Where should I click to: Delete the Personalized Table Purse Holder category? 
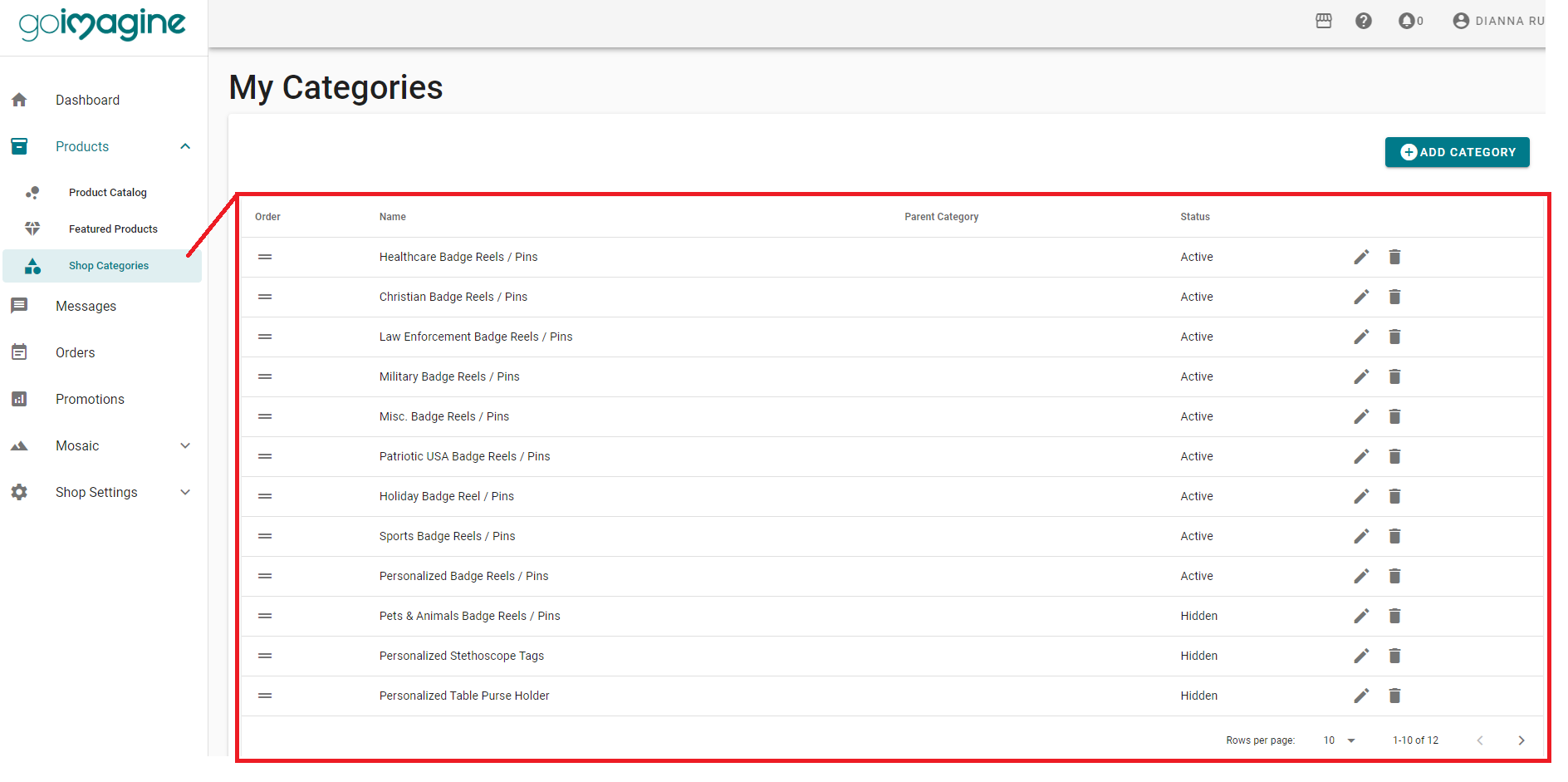coord(1394,696)
